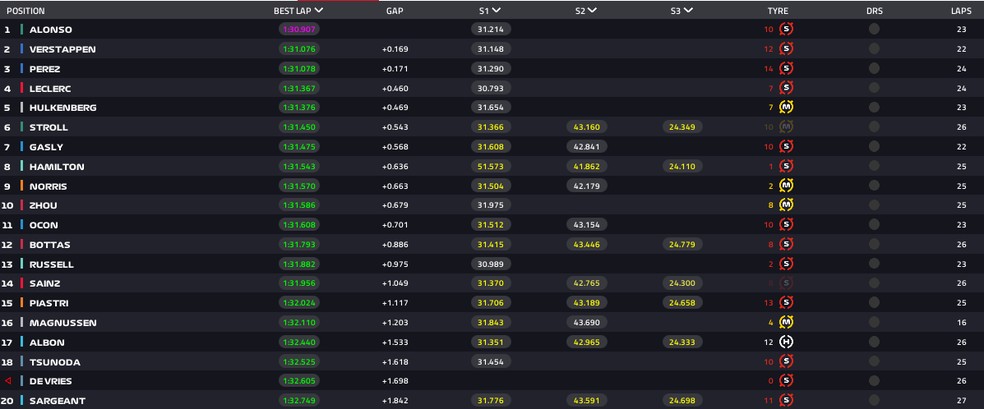Click Leclerc's DRS indicator dot
This screenshot has width=984, height=409.
pos(874,88)
